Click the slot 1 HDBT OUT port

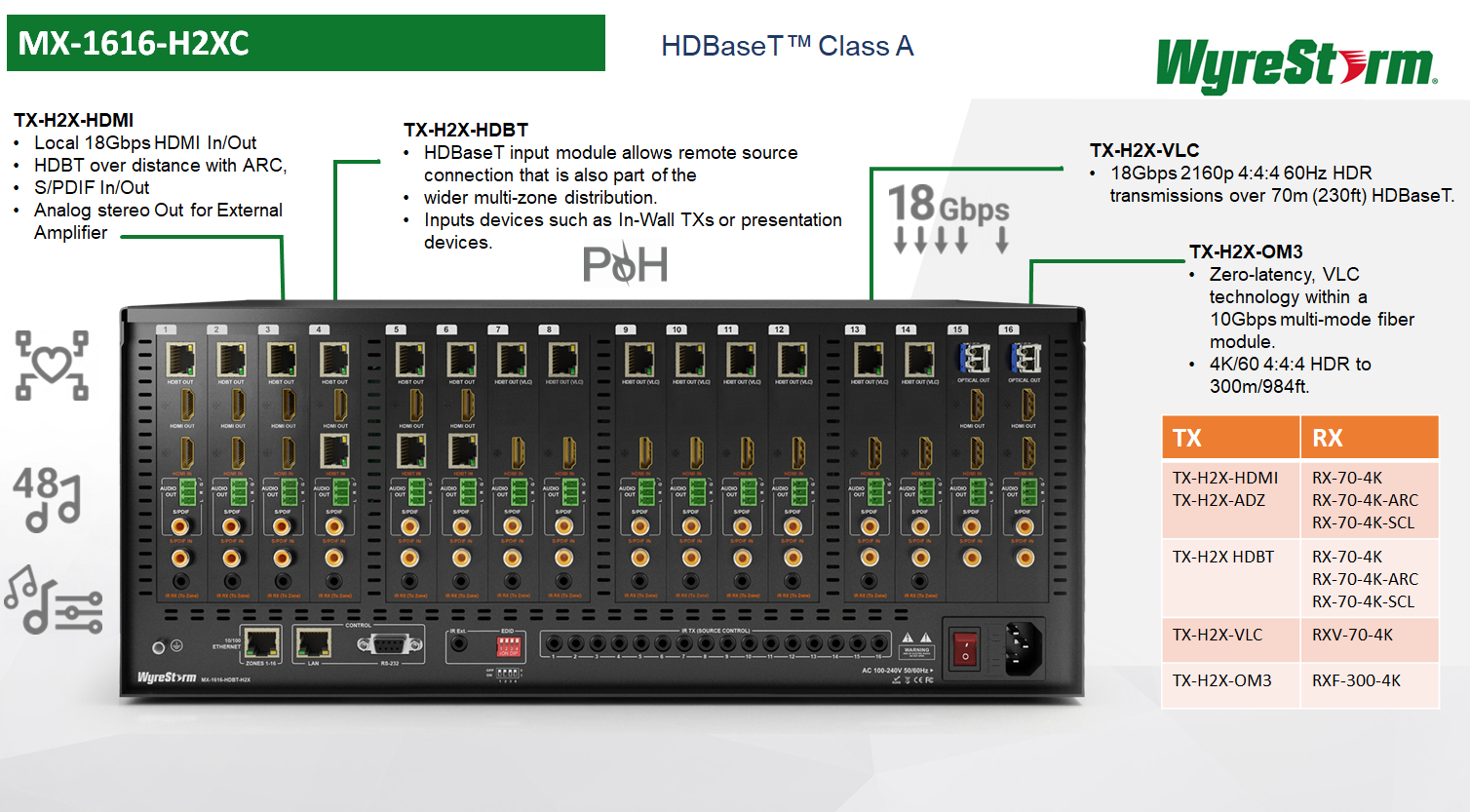pos(180,360)
